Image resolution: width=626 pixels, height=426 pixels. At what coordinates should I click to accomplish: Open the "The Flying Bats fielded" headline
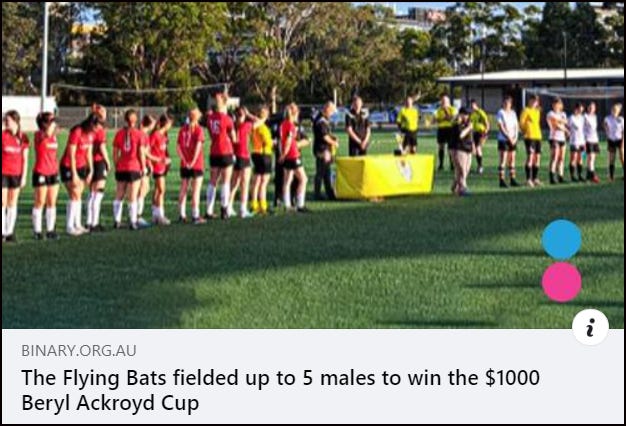[280, 390]
